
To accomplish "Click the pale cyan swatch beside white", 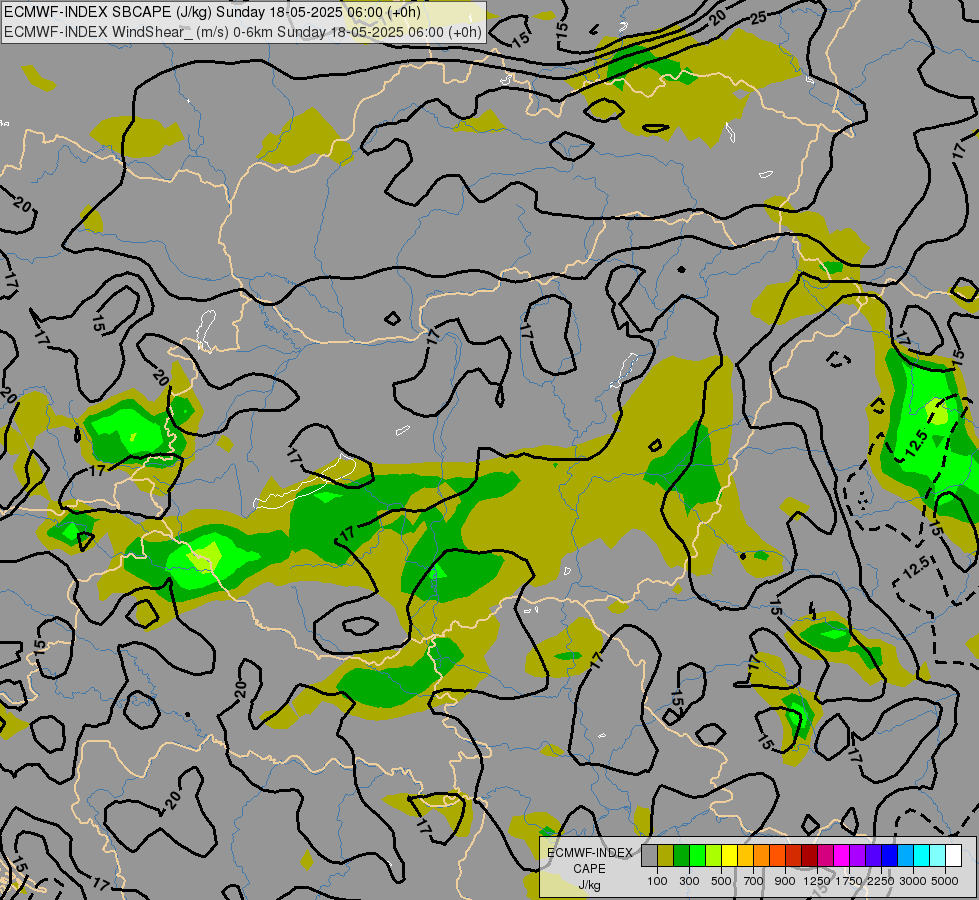I will tap(938, 855).
